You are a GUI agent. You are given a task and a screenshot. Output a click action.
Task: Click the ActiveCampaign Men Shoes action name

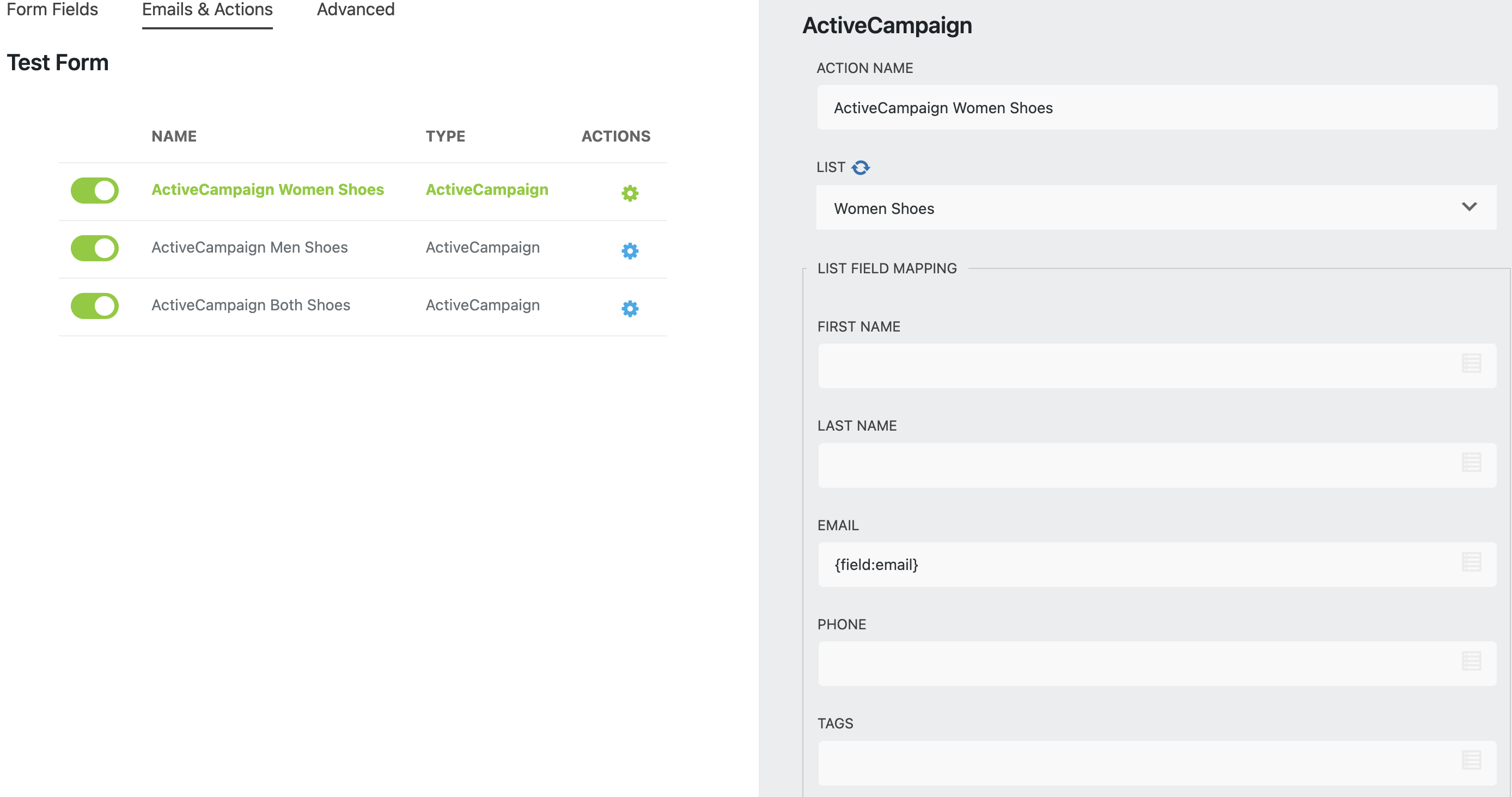(x=249, y=248)
